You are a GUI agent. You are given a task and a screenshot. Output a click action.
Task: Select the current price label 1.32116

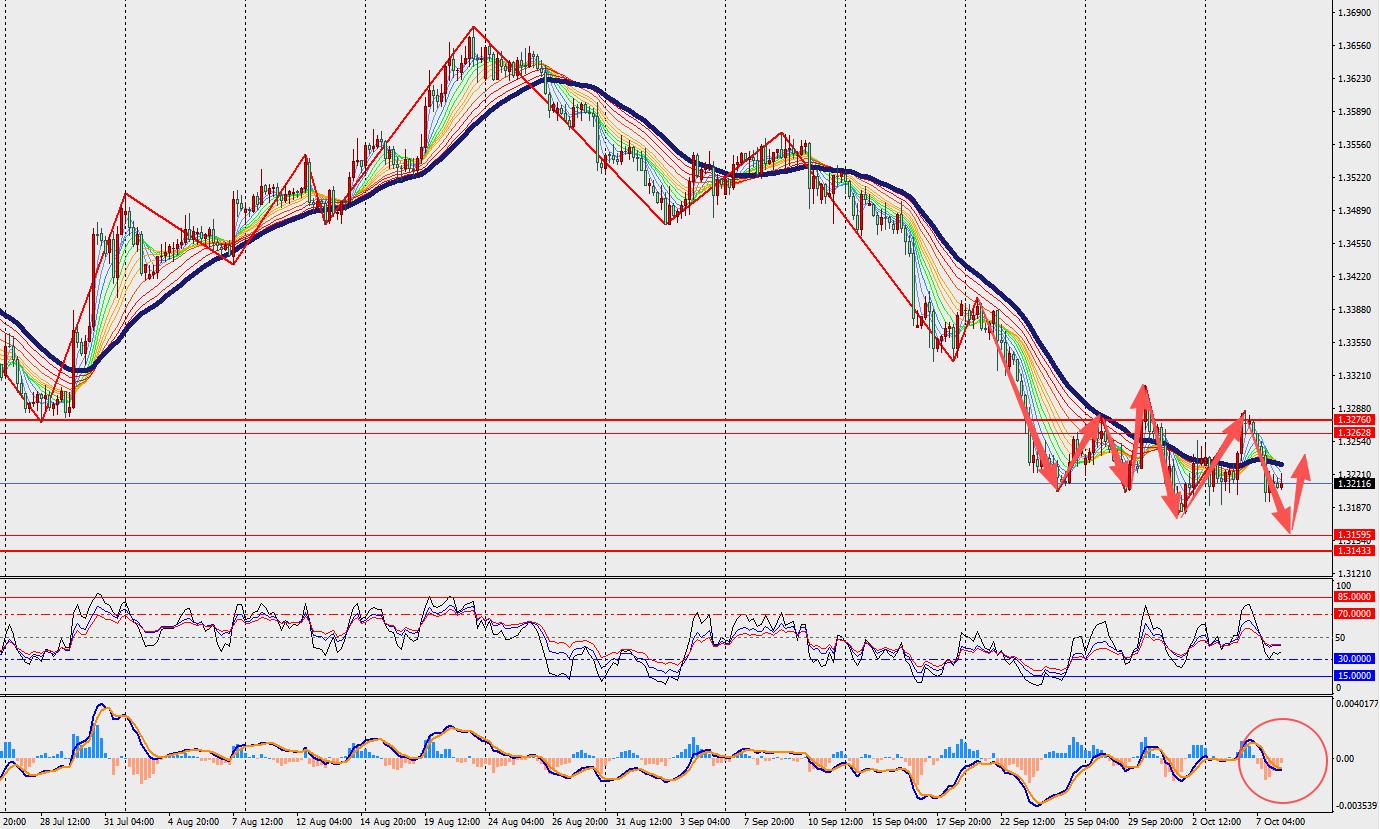coord(1354,484)
